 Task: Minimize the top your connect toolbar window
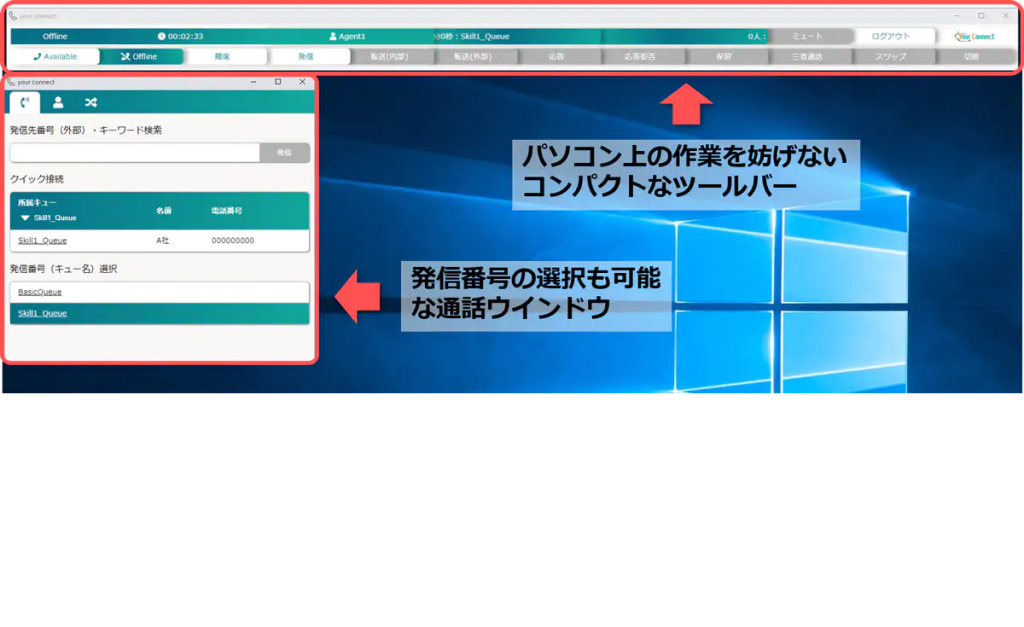coord(957,16)
